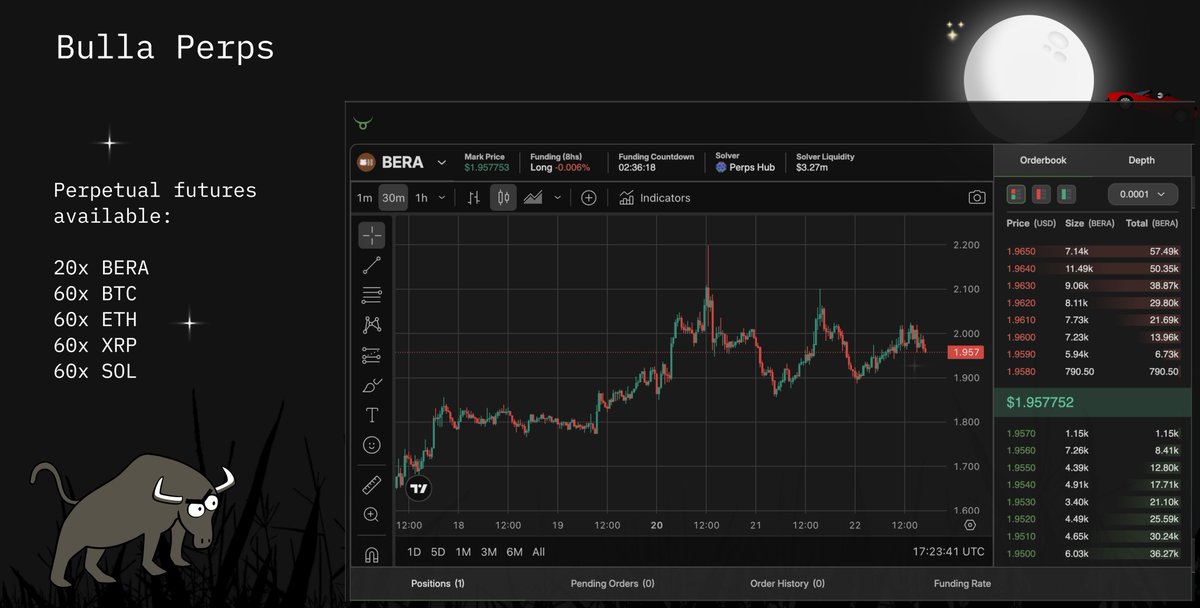This screenshot has width=1200, height=608.
Task: Set the chart range to All
Action: [x=538, y=552]
